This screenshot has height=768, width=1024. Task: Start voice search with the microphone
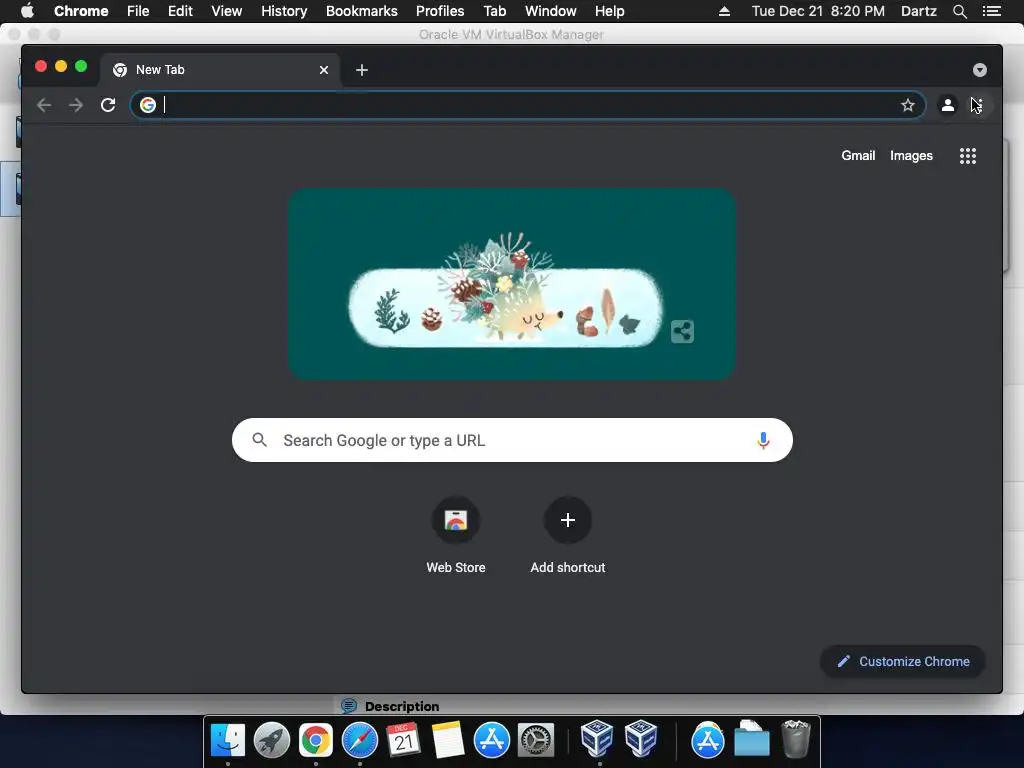(763, 440)
